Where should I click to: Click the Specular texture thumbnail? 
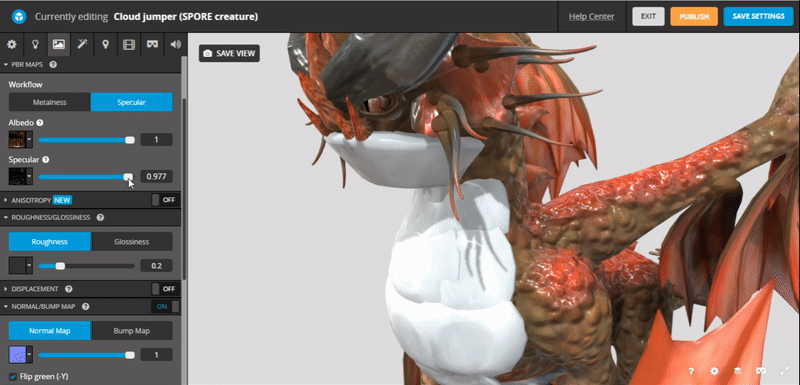(17, 176)
